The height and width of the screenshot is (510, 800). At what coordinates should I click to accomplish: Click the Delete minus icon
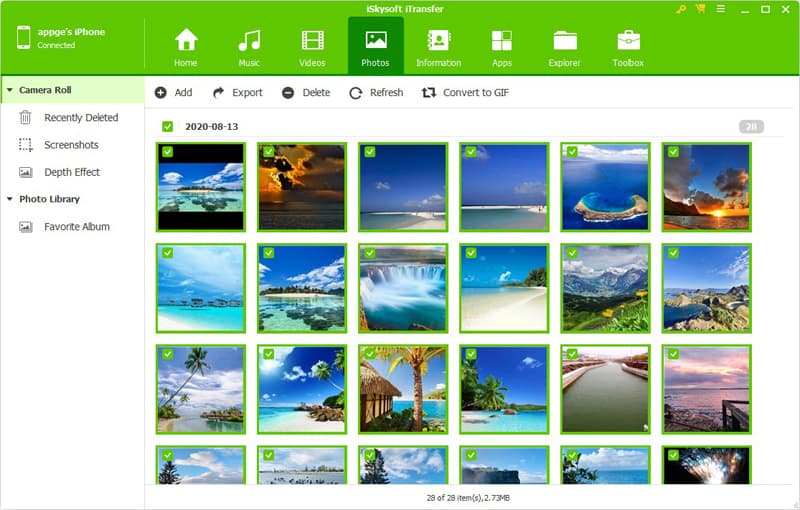[288, 92]
